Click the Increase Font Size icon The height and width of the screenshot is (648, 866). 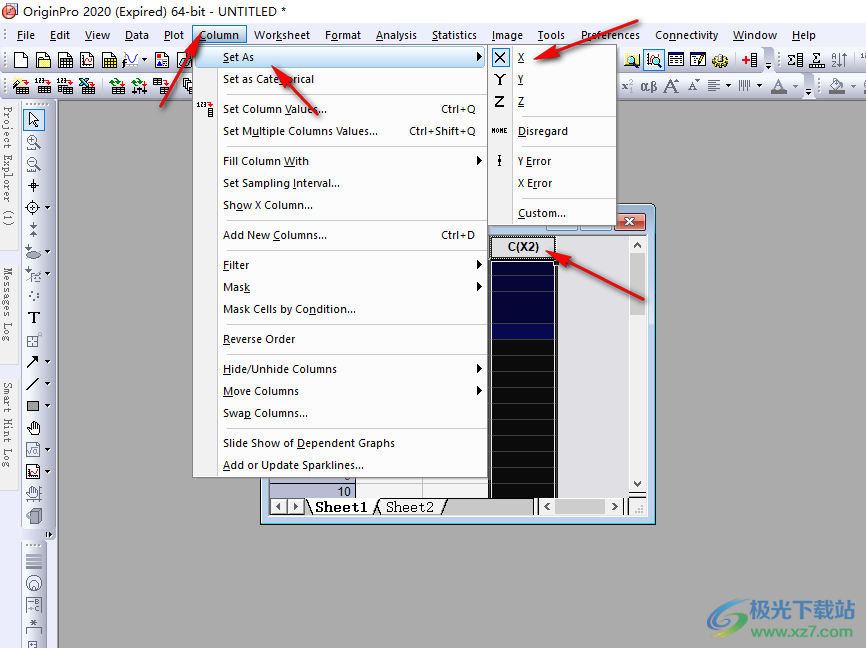click(671, 86)
